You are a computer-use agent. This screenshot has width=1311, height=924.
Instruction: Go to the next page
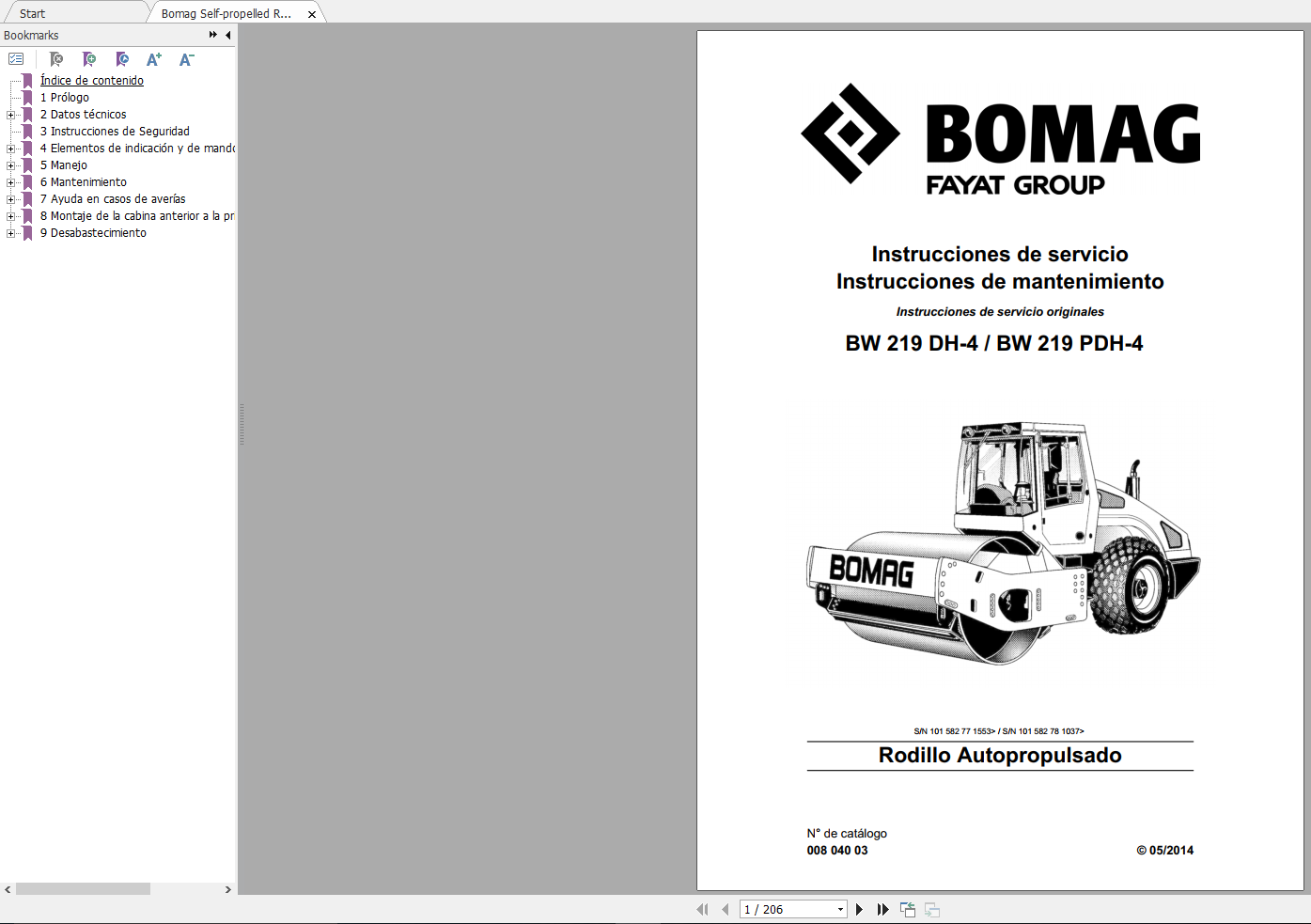[x=859, y=909]
